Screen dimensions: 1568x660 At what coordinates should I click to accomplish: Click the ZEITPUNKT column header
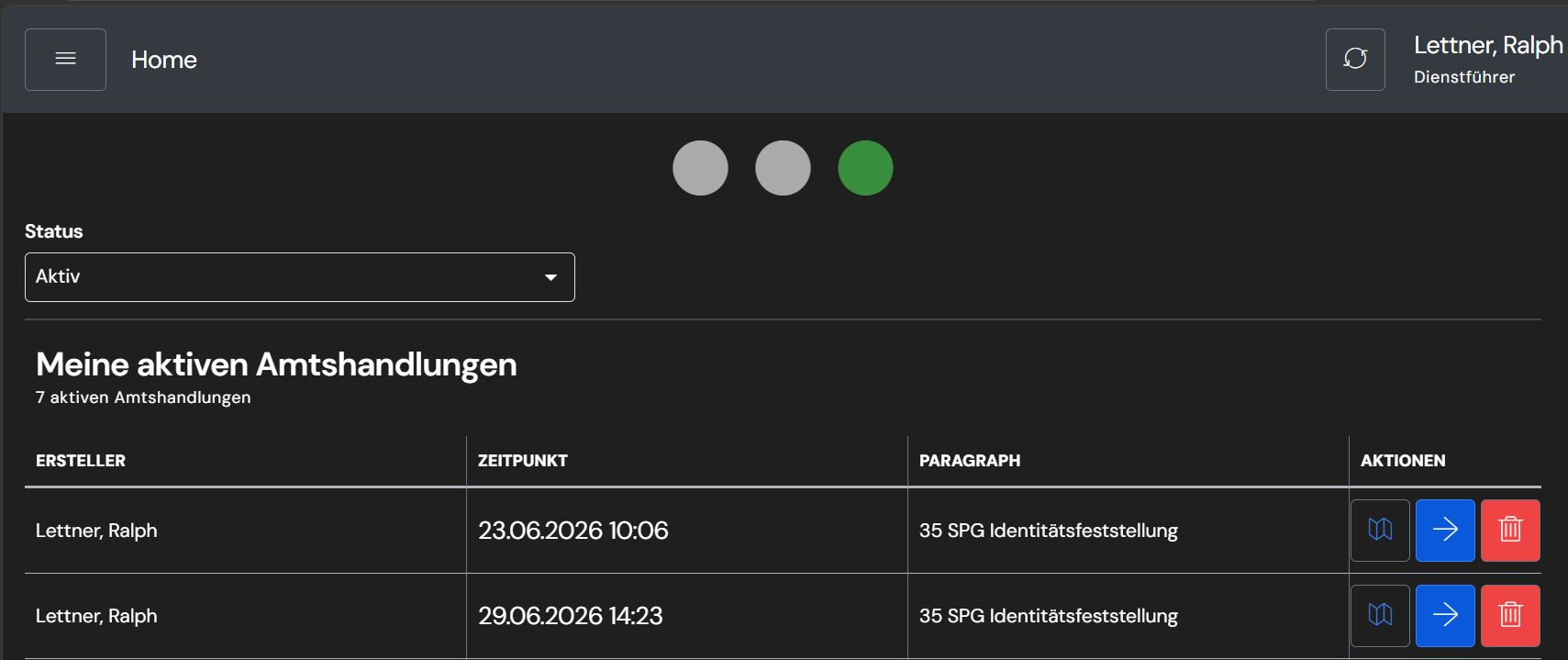pos(523,461)
